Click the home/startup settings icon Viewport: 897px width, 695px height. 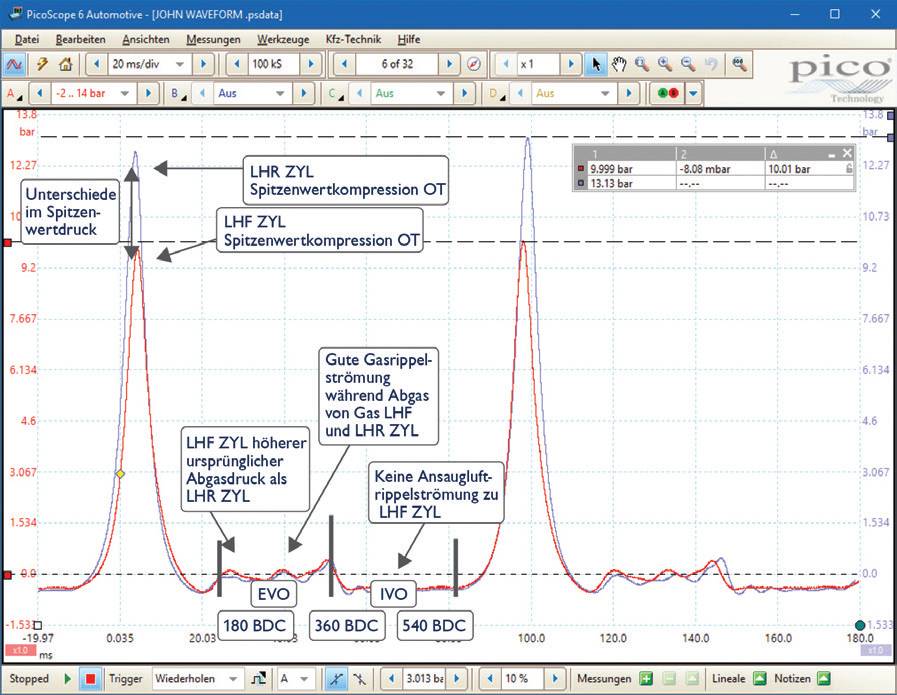coord(65,64)
